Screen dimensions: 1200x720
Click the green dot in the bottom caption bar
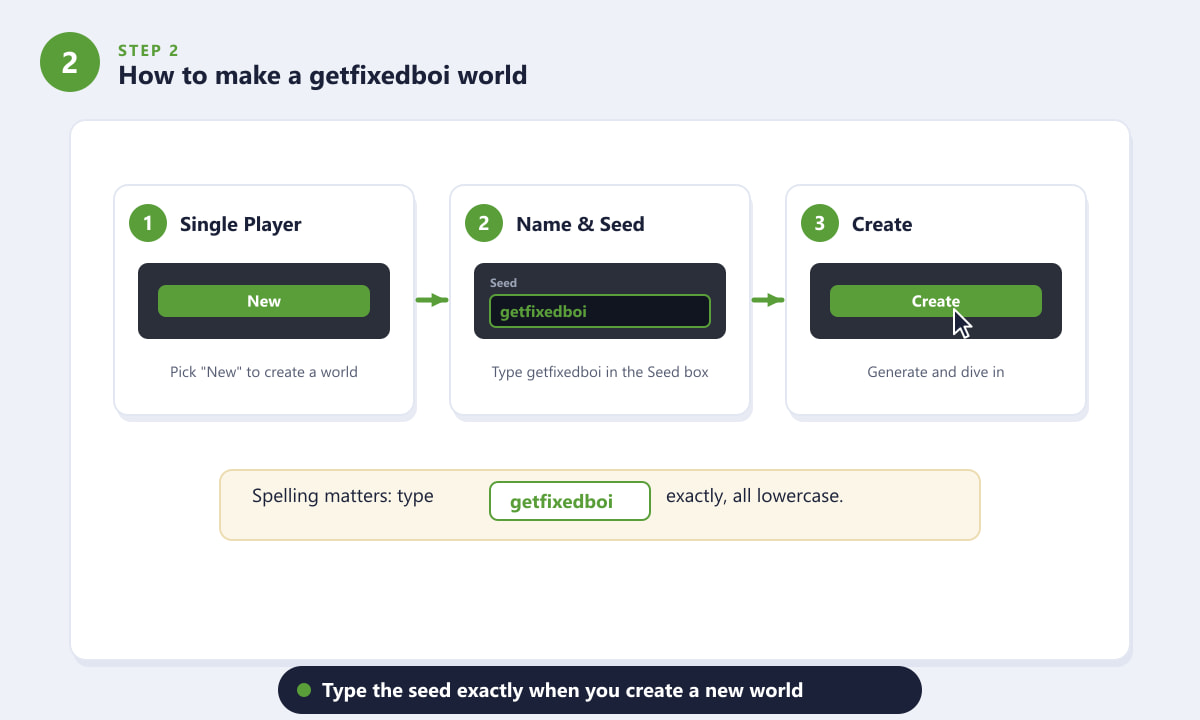coord(305,690)
